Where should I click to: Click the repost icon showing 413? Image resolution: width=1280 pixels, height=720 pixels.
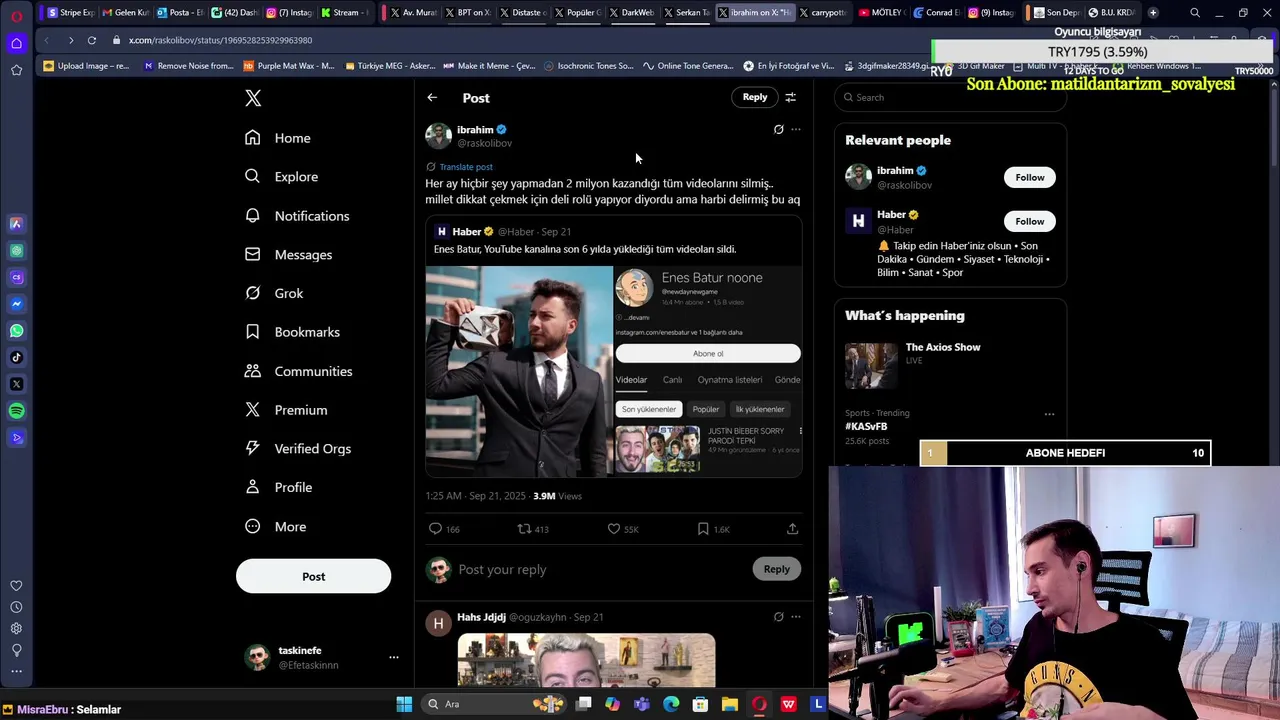(x=524, y=529)
